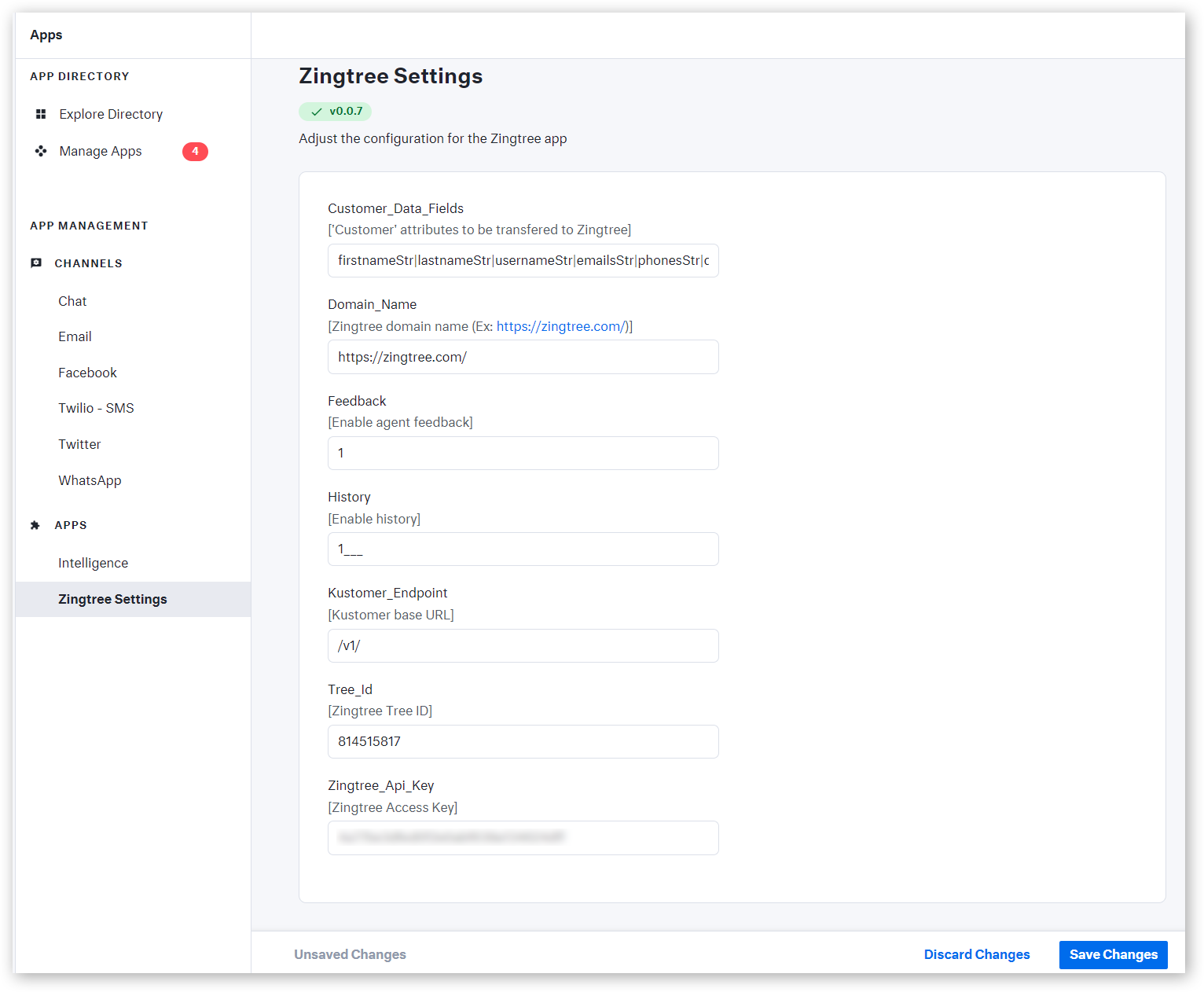Click the v0.0.7 version badge

336,112
